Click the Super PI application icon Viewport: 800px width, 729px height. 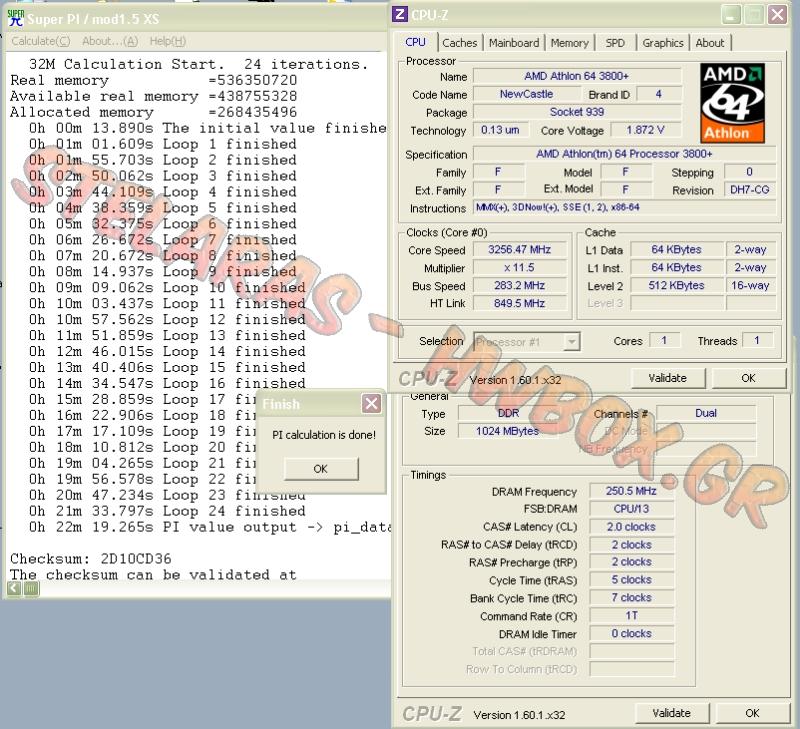click(16, 18)
